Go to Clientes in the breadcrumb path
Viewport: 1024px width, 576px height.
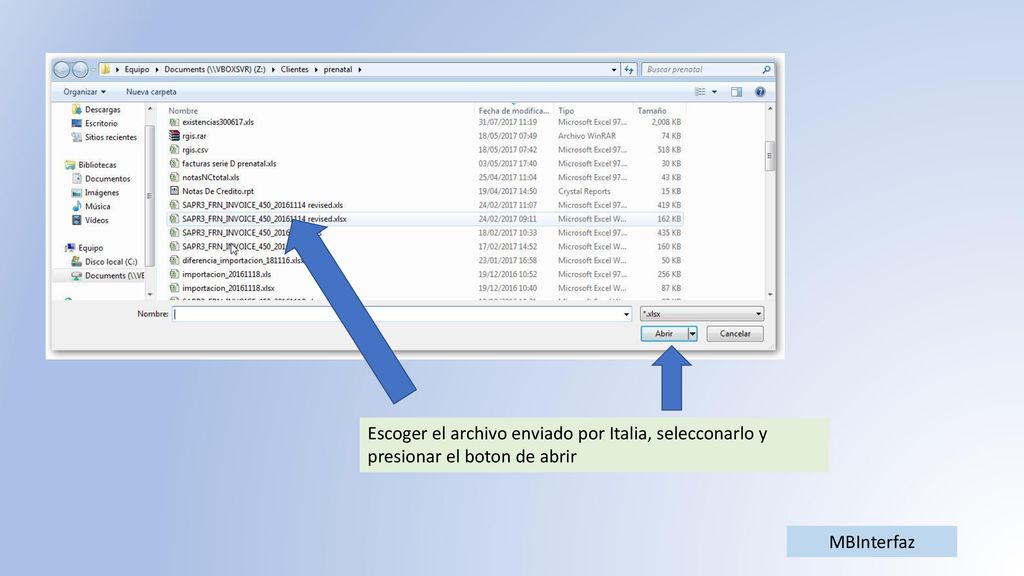pyautogui.click(x=295, y=69)
